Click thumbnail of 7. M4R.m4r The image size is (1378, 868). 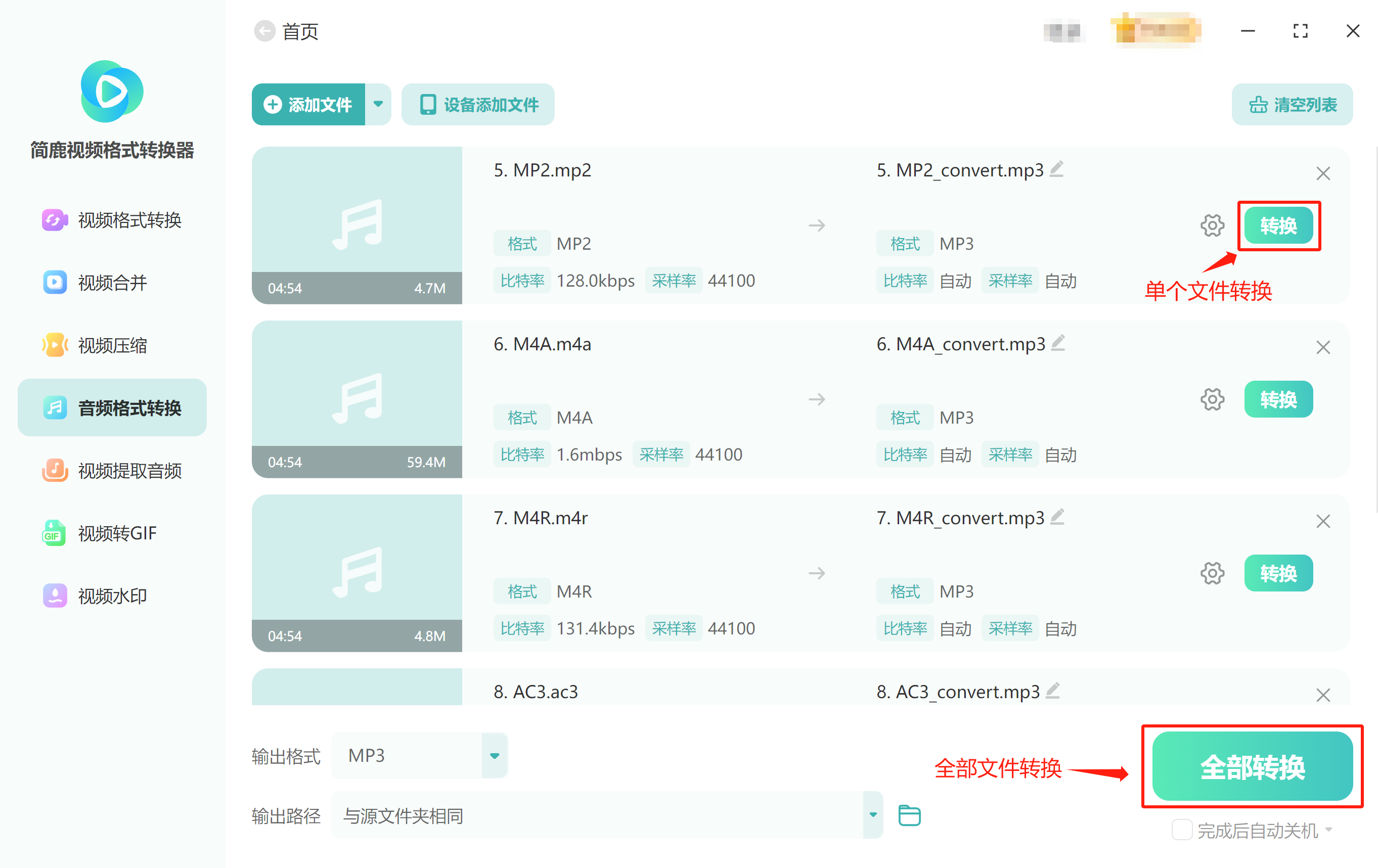coord(357,573)
